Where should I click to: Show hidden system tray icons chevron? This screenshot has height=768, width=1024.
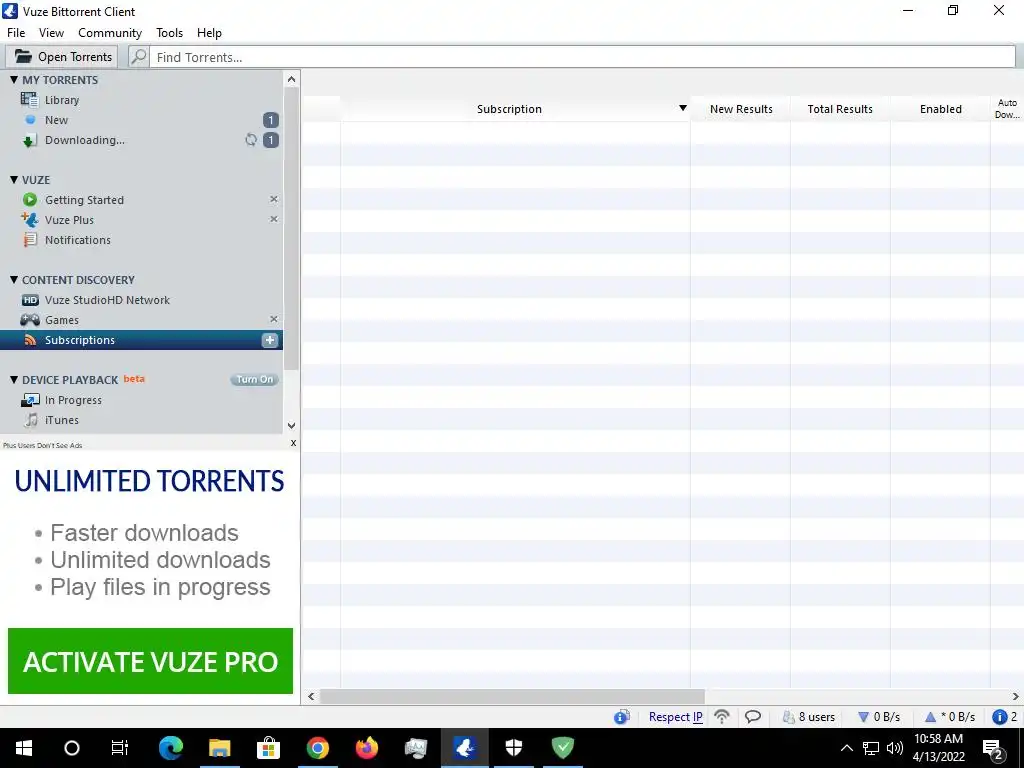tap(846, 748)
